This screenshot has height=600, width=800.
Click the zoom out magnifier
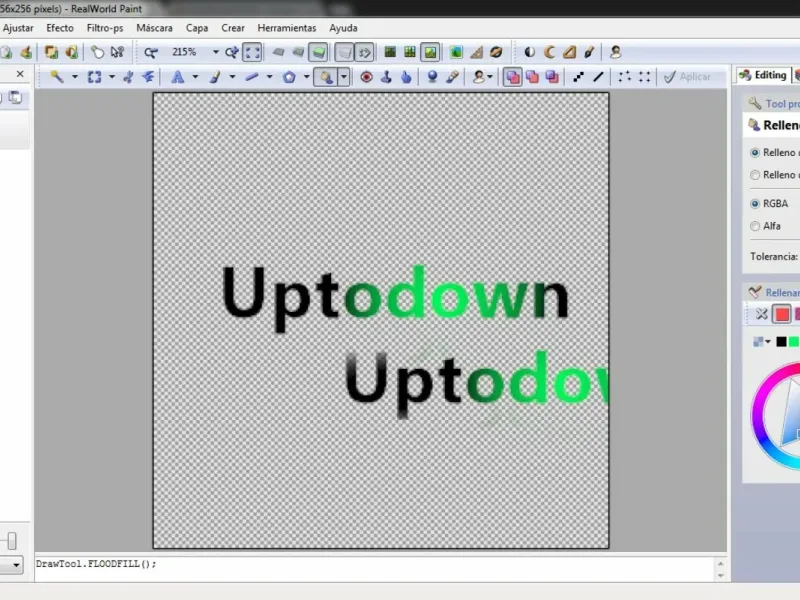151,52
